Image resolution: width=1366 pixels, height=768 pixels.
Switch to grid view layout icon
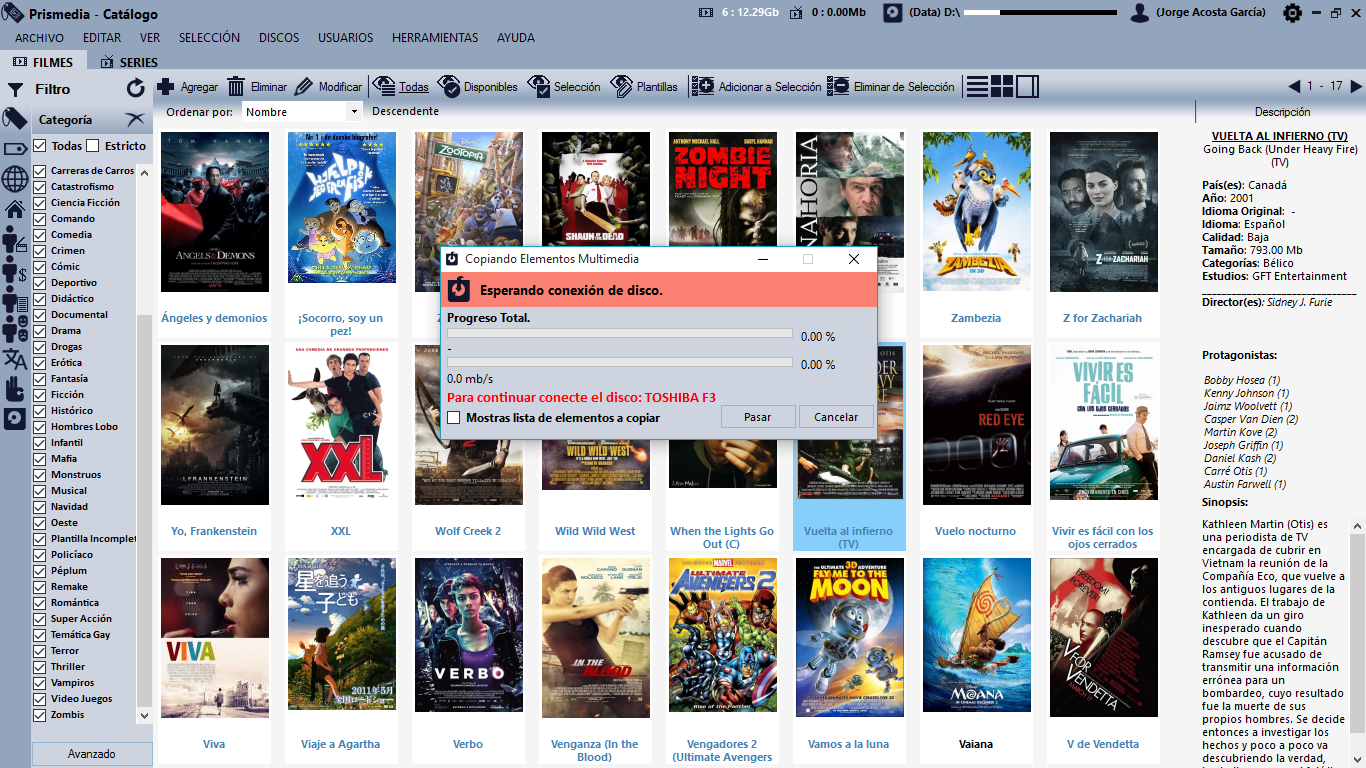tap(1002, 87)
